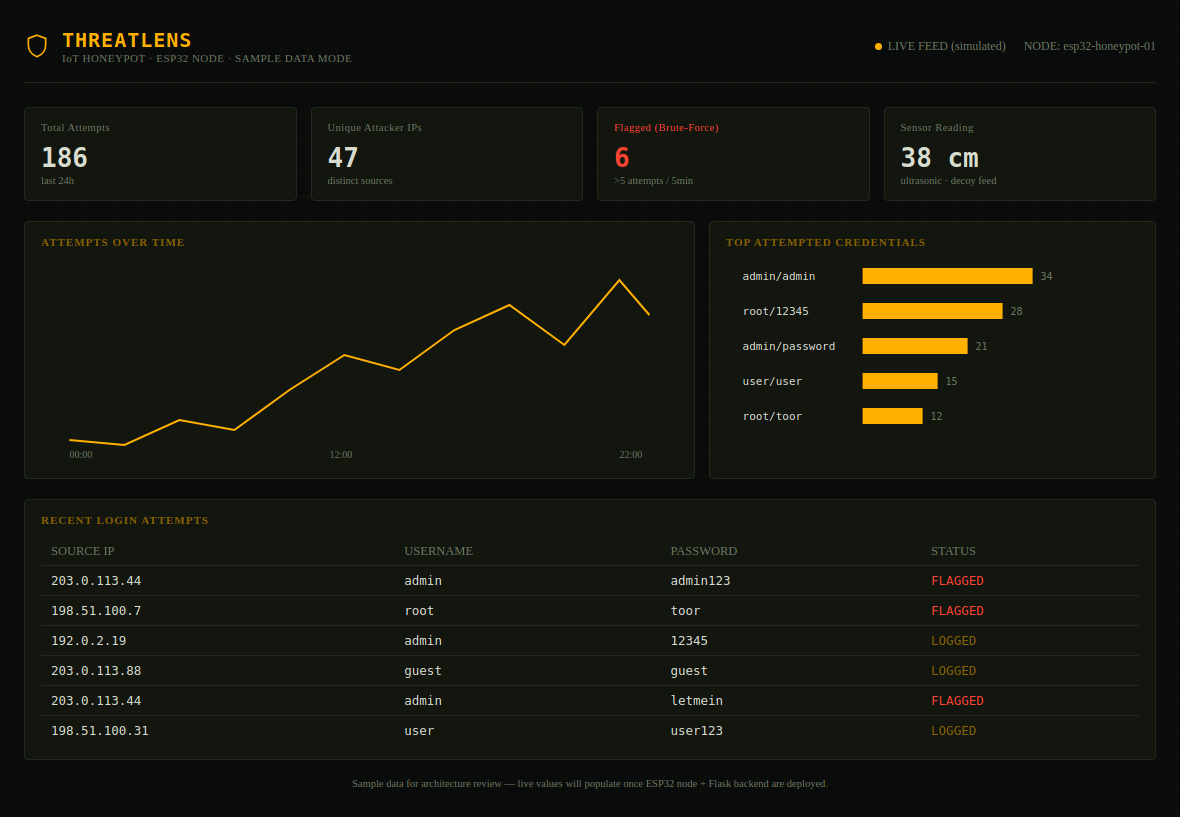
Task: Click the sample data footer note
Action: coord(590,784)
